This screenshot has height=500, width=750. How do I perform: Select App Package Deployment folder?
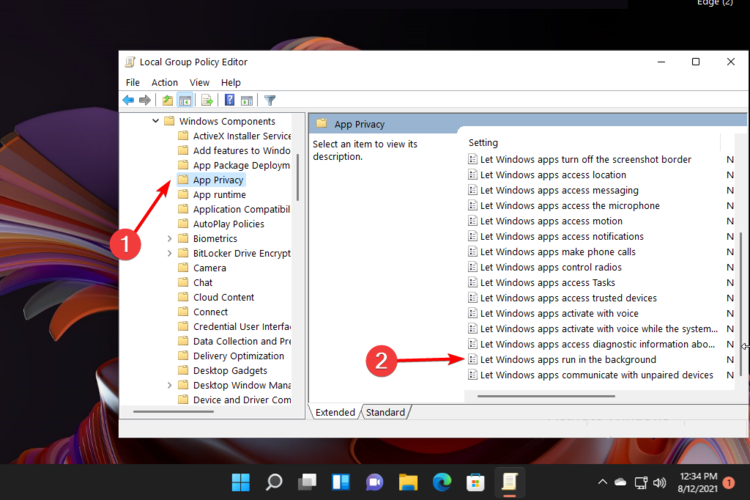242,165
